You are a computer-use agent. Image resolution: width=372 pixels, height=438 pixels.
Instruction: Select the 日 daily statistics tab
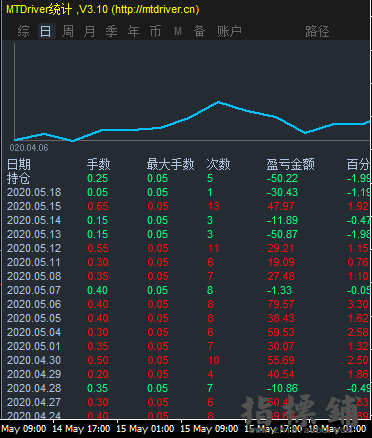point(46,31)
